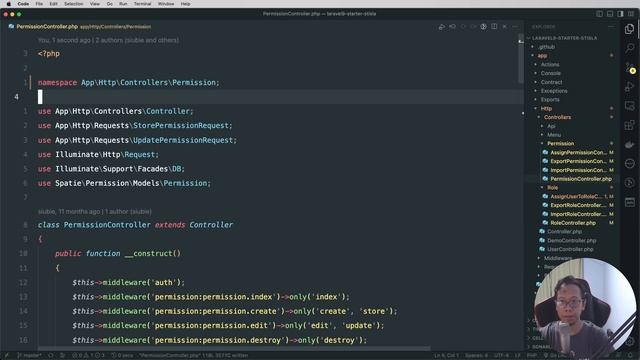Open Source Control view with badge

point(629,68)
